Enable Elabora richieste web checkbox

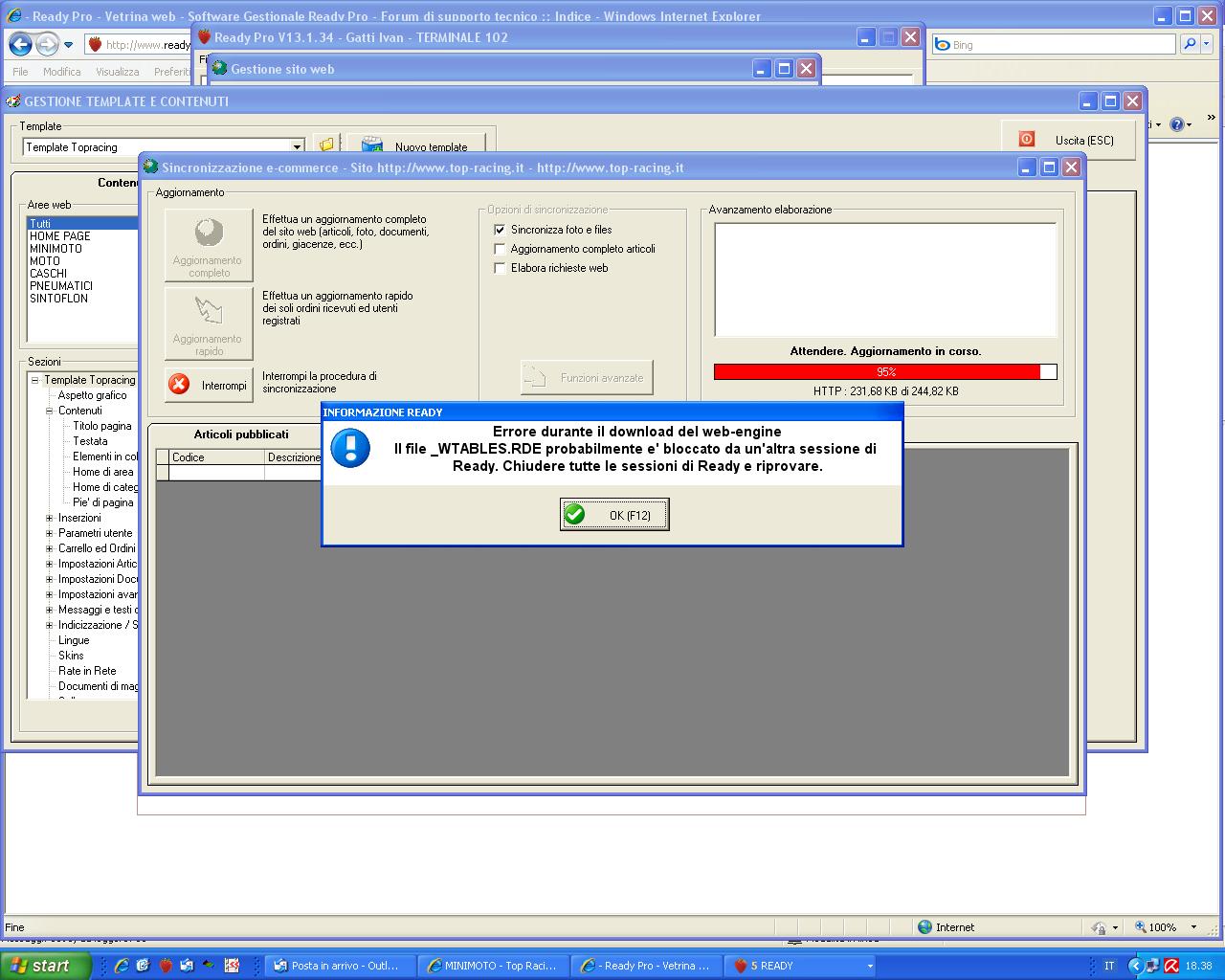coord(500,268)
